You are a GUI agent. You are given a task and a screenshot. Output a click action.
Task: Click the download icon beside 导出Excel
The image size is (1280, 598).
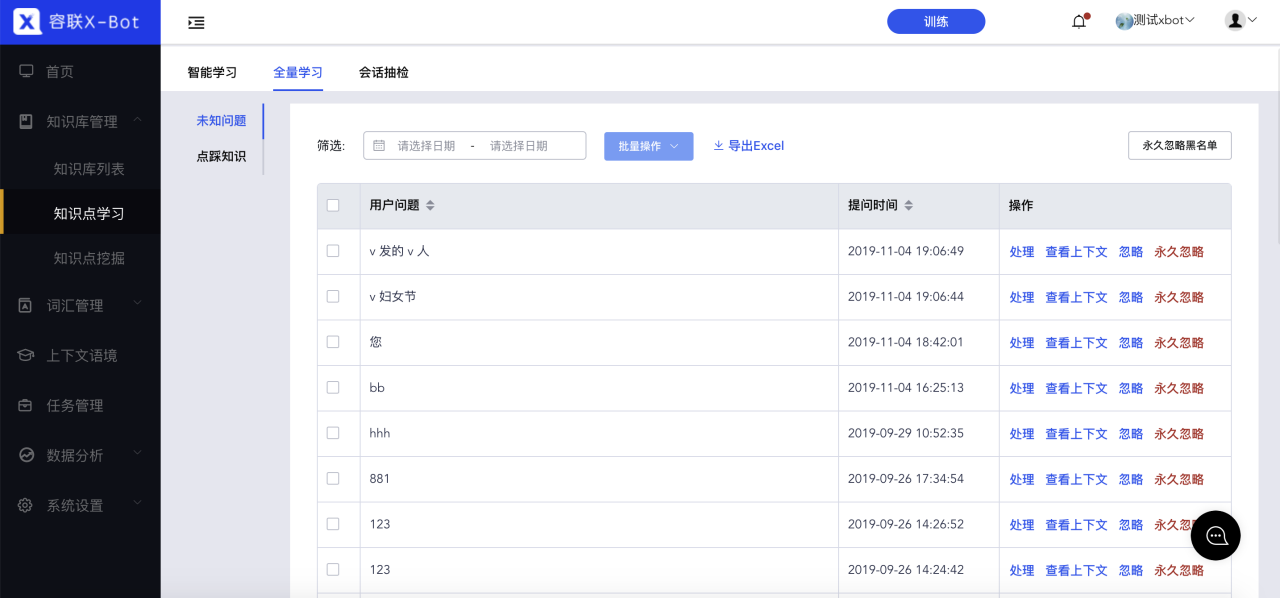coord(718,145)
